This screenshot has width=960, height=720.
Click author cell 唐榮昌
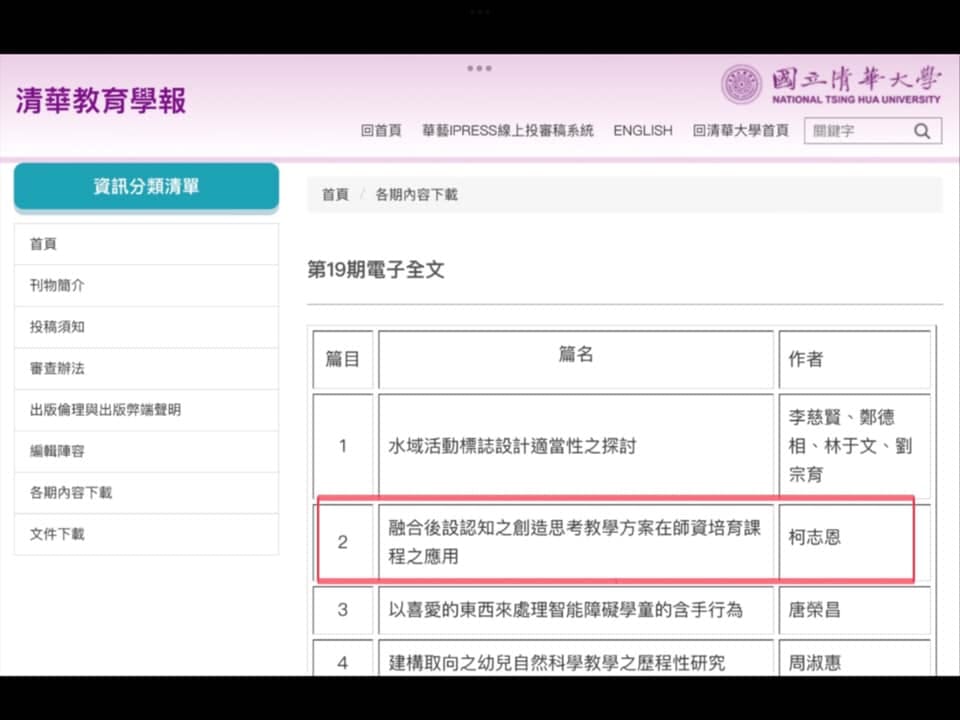tap(854, 610)
